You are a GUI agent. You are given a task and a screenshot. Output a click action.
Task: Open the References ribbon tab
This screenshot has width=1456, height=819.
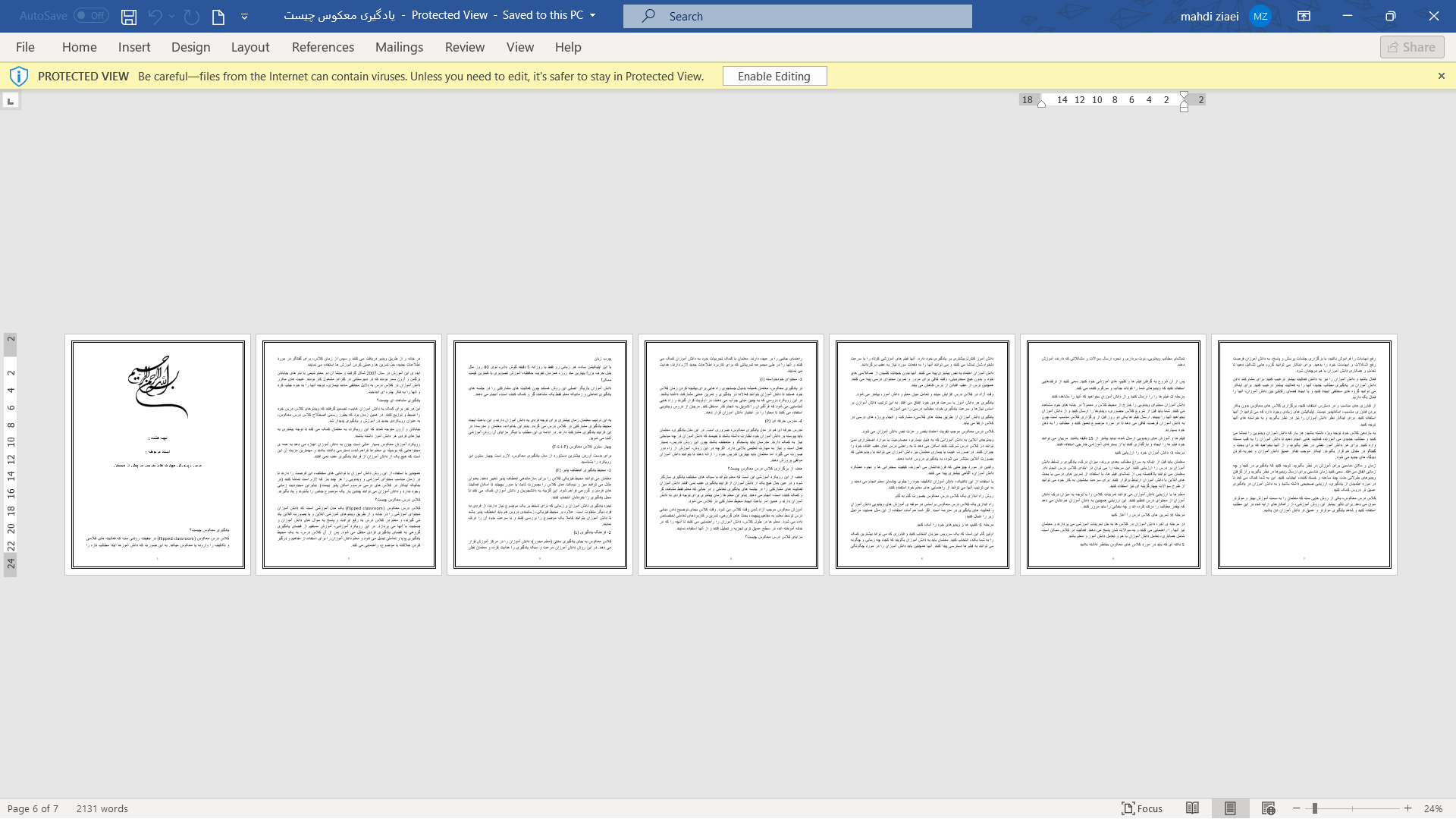[x=322, y=47]
